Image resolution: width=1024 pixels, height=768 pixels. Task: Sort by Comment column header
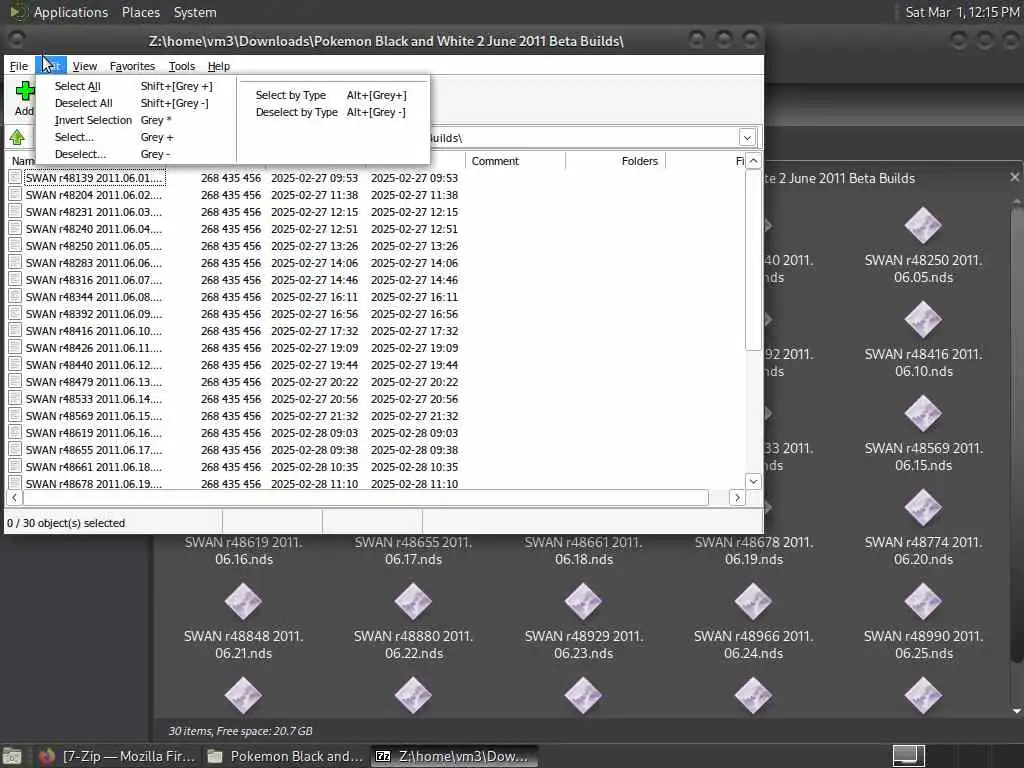tap(515, 161)
